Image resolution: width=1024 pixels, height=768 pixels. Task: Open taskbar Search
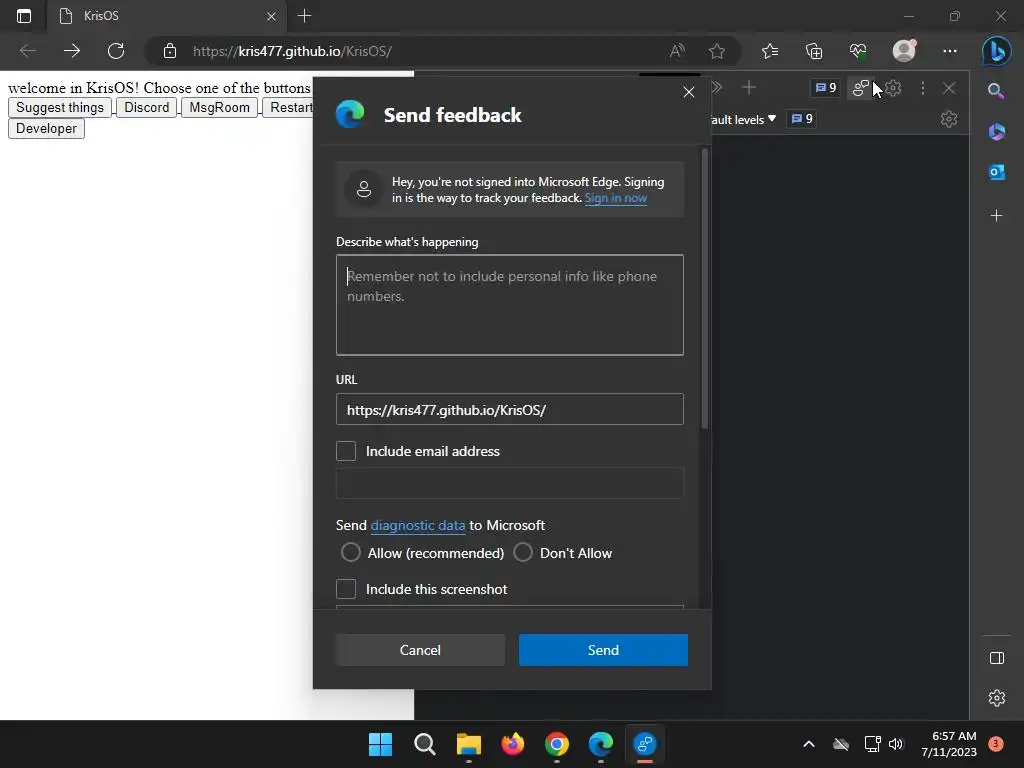coord(424,744)
